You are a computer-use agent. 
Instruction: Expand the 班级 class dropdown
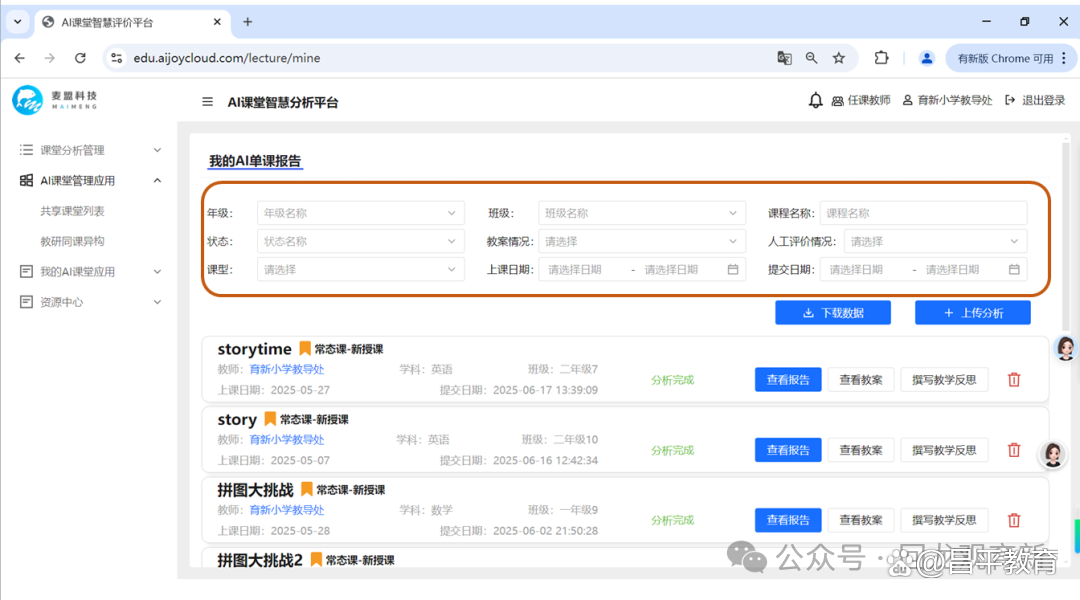pos(642,213)
